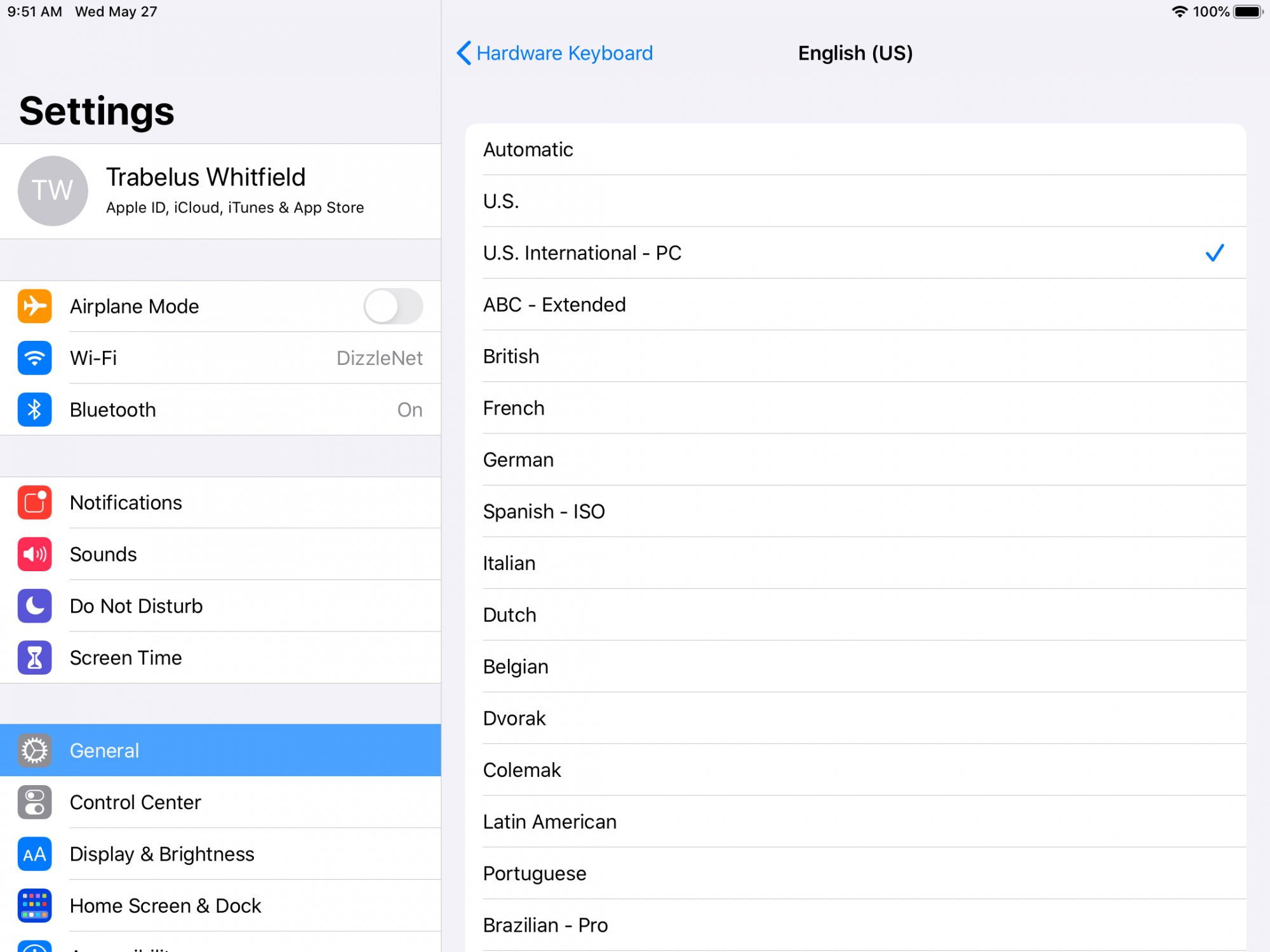This screenshot has width=1270, height=952.
Task: Tap the TW profile avatar
Action: coord(53,190)
